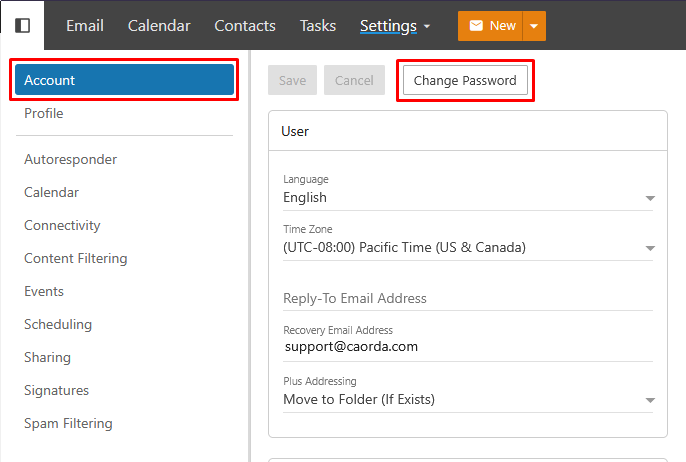Select the Settings menu item

click(x=388, y=26)
